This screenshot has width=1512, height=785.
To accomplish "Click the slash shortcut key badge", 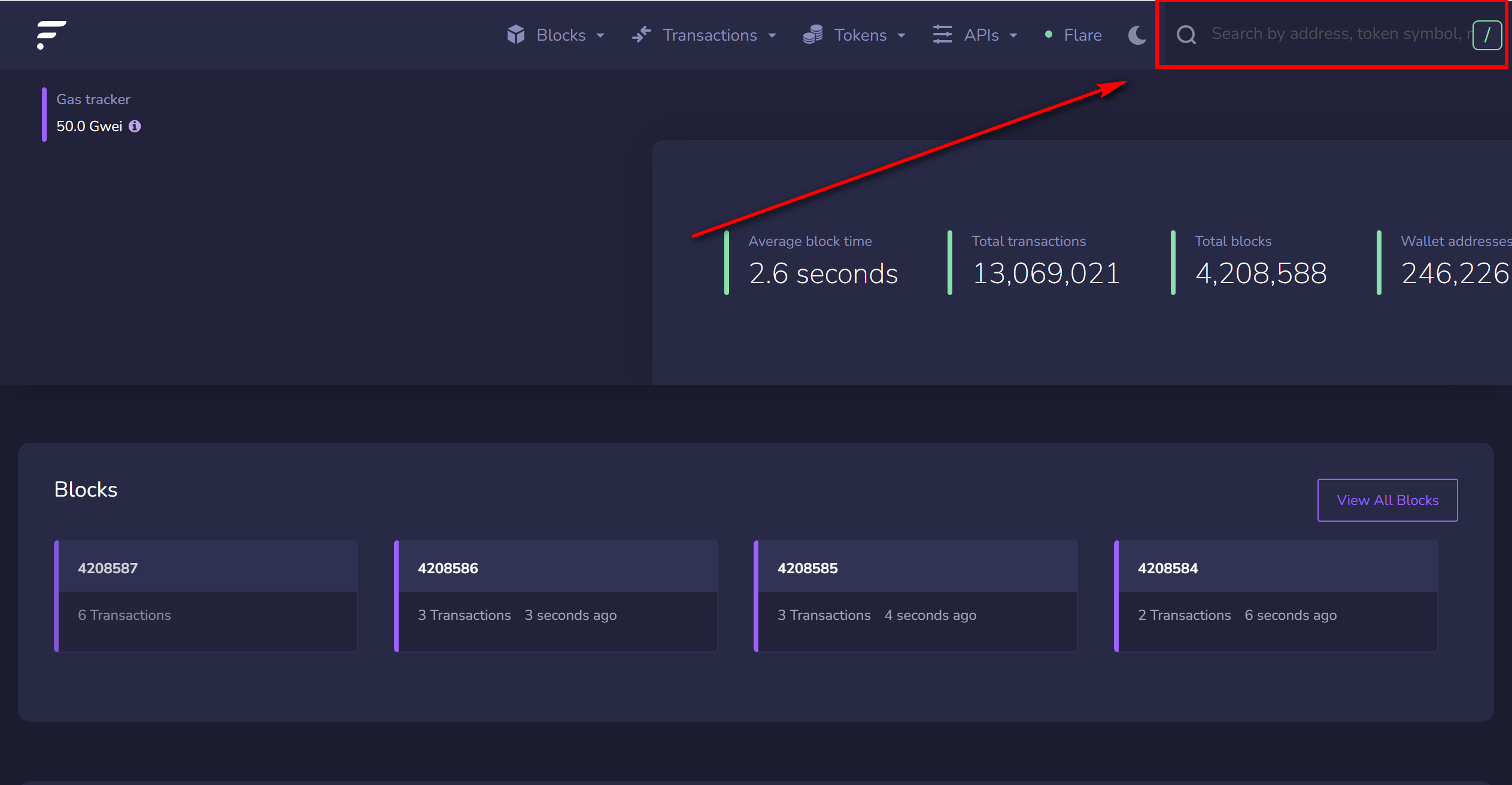I will (1487, 35).
